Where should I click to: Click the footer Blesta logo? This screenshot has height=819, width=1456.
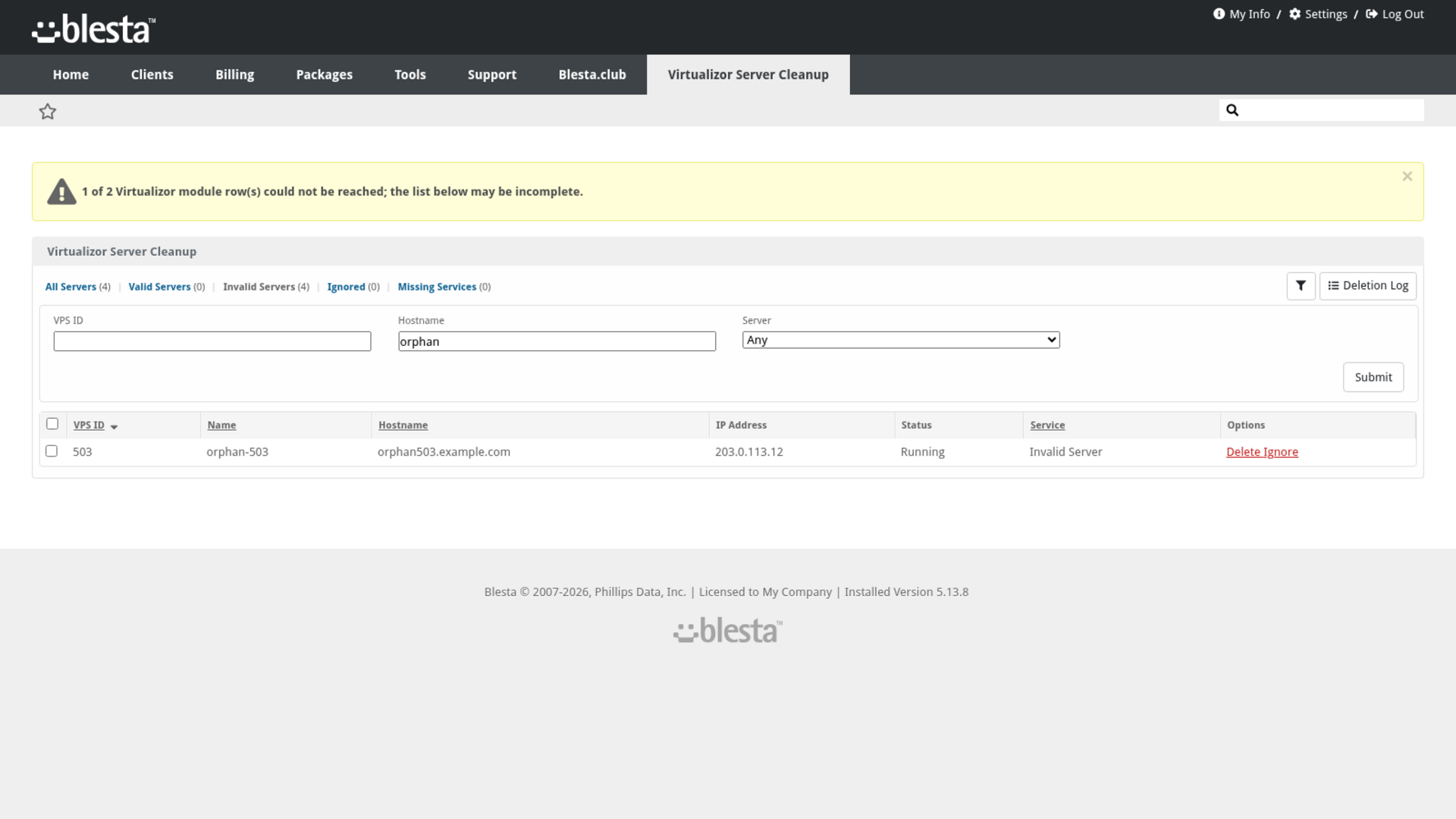[727, 630]
